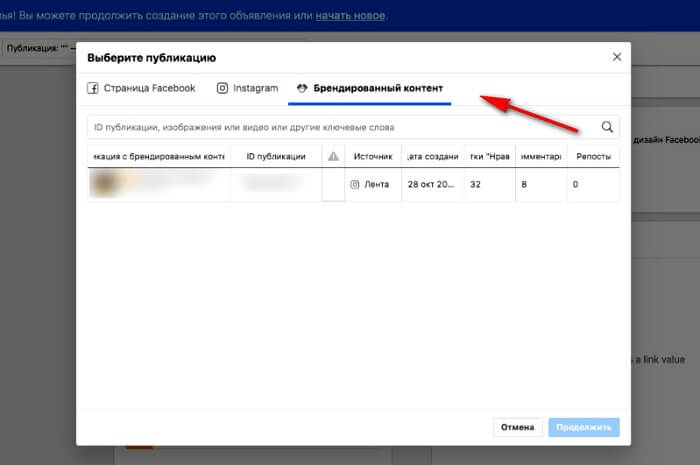The width and height of the screenshot is (700, 465).
Task: Select the Брендированный контент tab
Action: 369,88
